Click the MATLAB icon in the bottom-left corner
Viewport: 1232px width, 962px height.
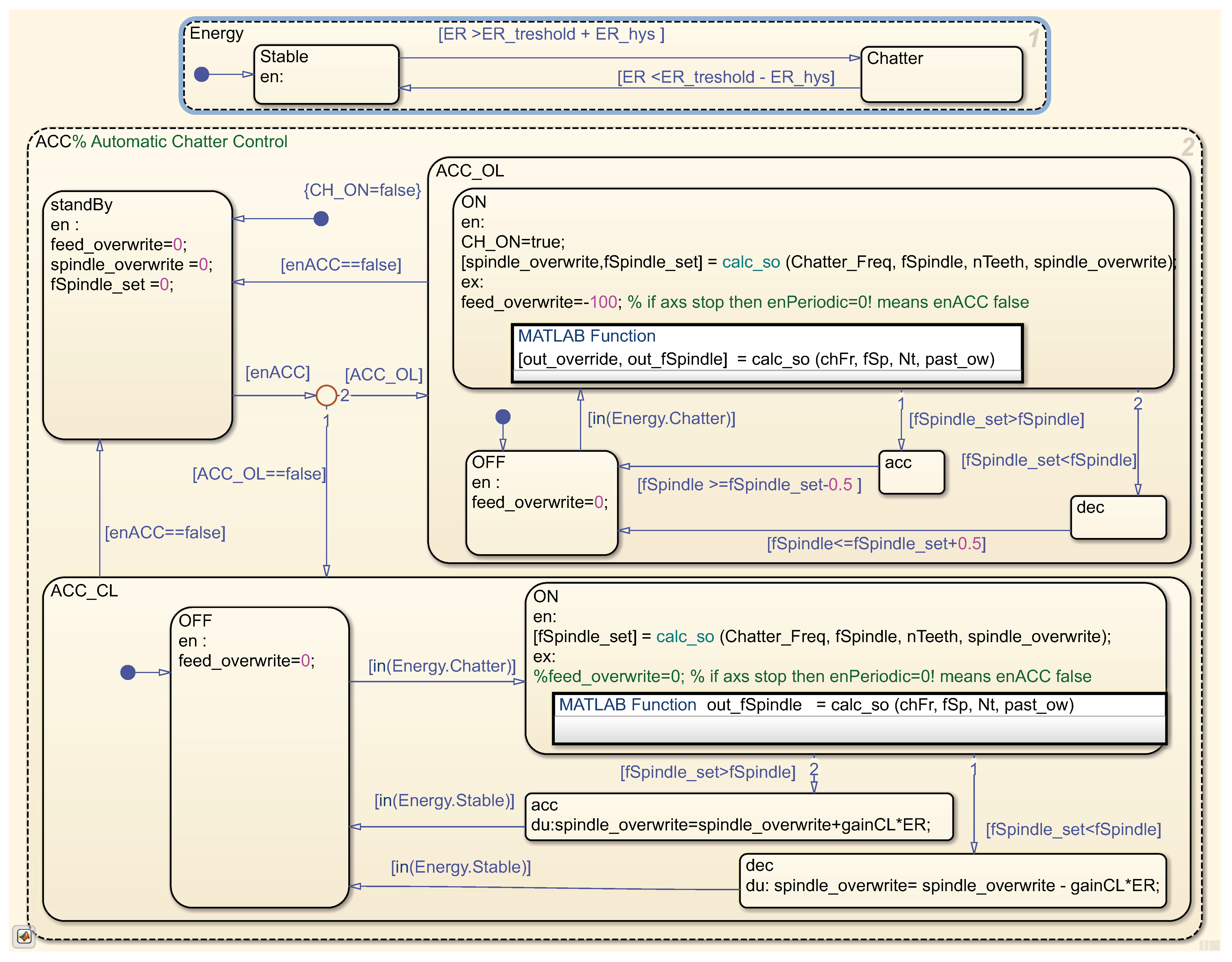[24, 937]
